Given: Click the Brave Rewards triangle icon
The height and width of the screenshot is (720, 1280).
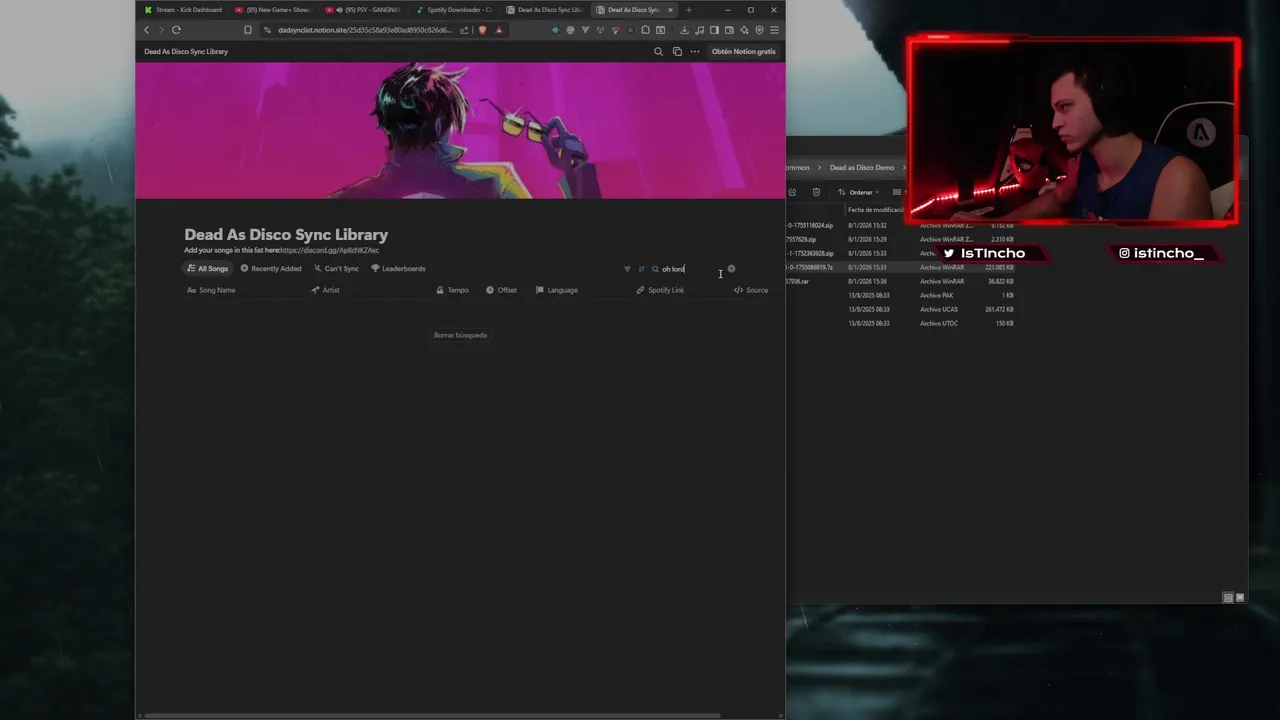Looking at the screenshot, I should click(499, 30).
